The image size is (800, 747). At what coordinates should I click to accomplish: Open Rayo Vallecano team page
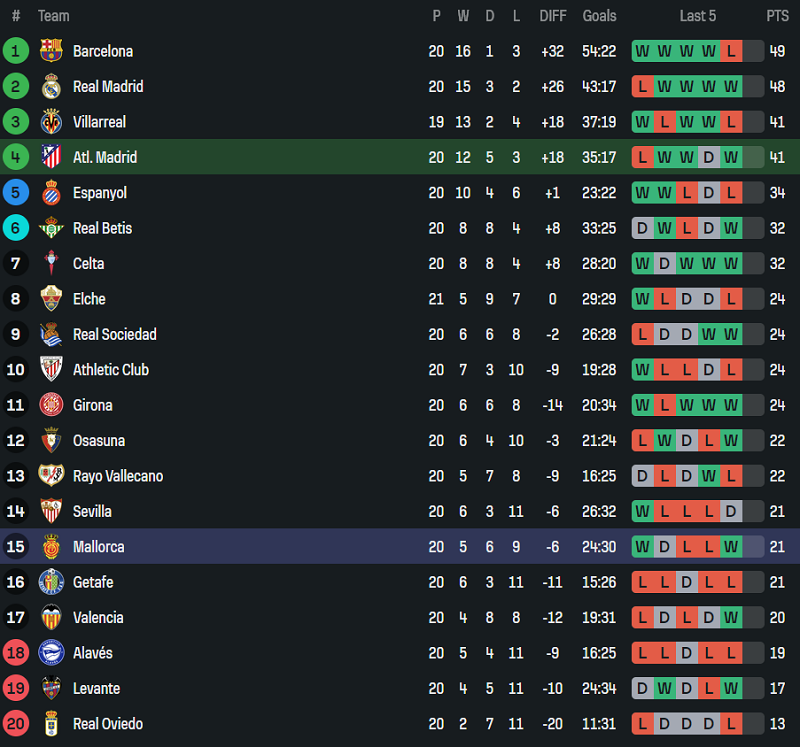[118, 476]
